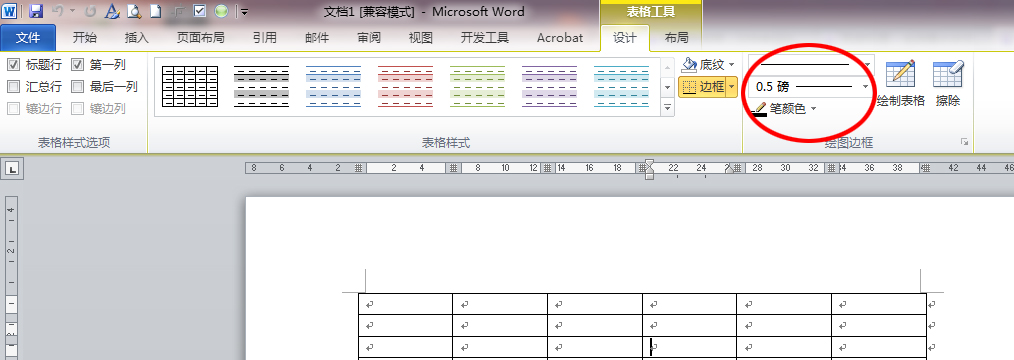
Task: Click the Word application icon in title bar
Action: point(10,11)
